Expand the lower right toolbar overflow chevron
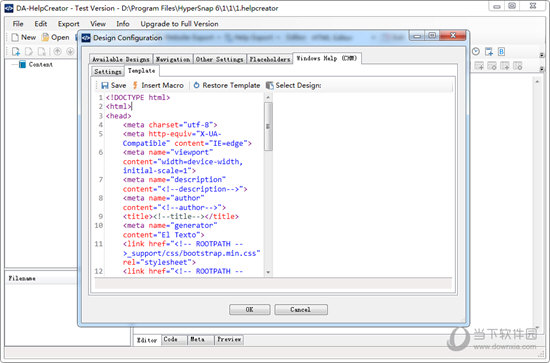The width and height of the screenshot is (550, 363). click(542, 69)
